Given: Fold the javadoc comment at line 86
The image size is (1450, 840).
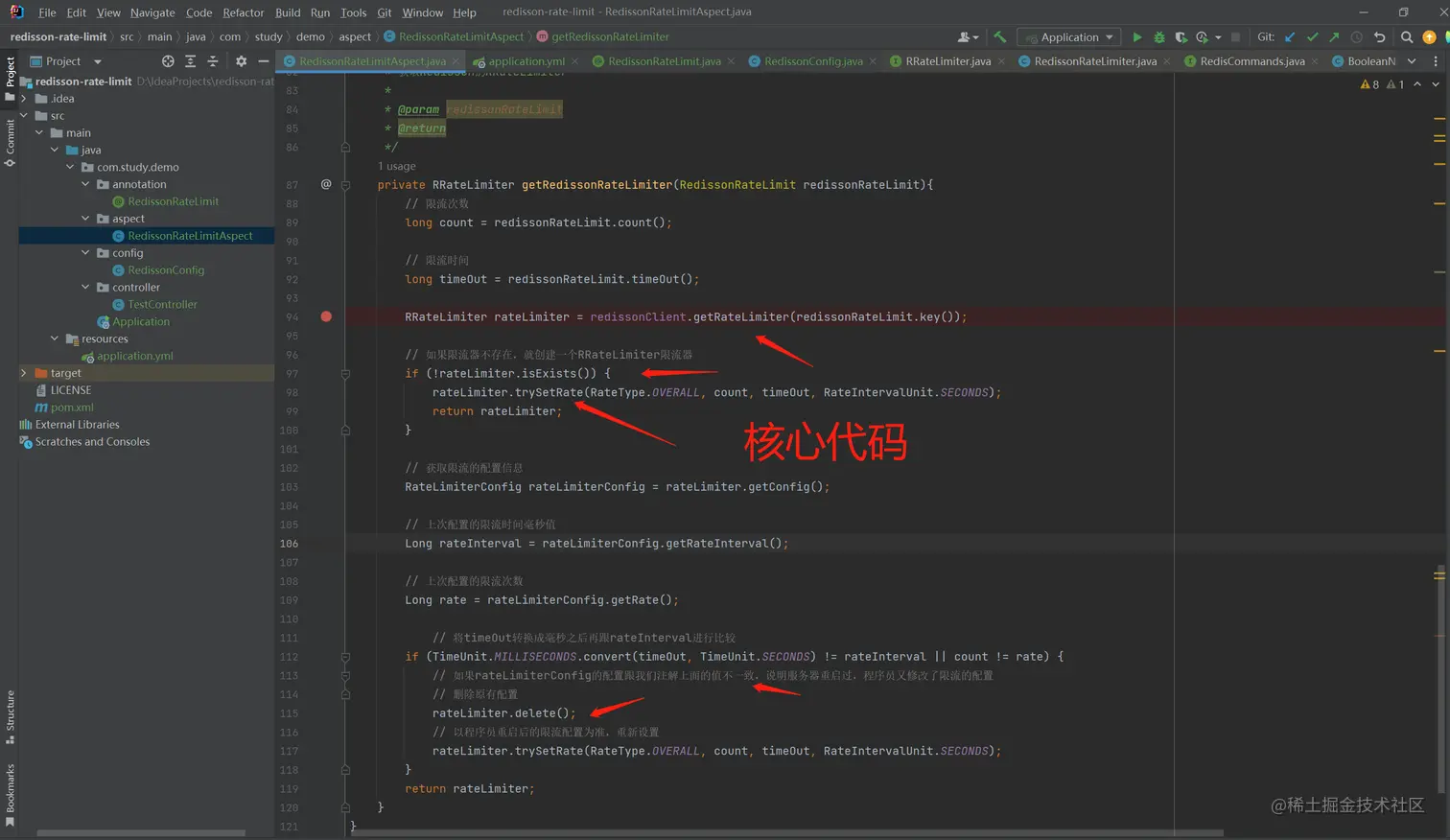Looking at the screenshot, I should pos(345,148).
